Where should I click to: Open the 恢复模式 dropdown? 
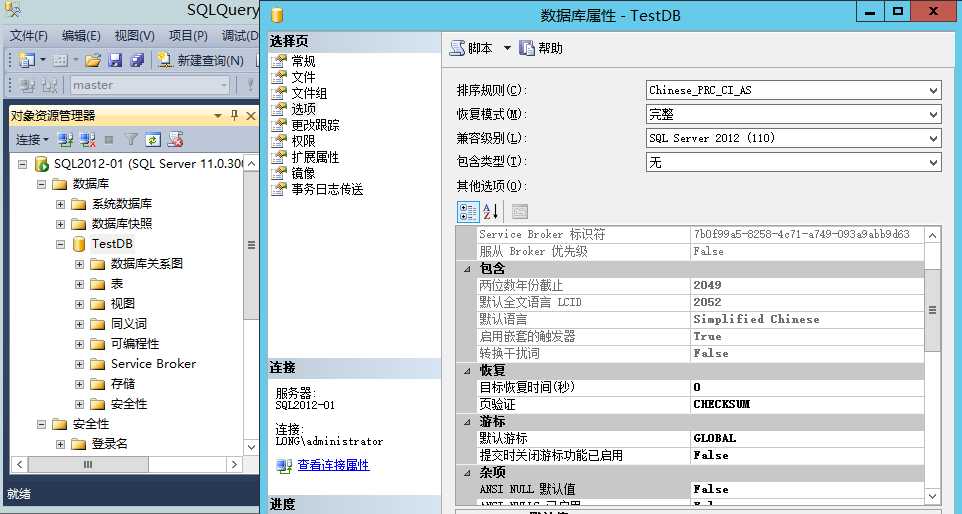pos(933,114)
